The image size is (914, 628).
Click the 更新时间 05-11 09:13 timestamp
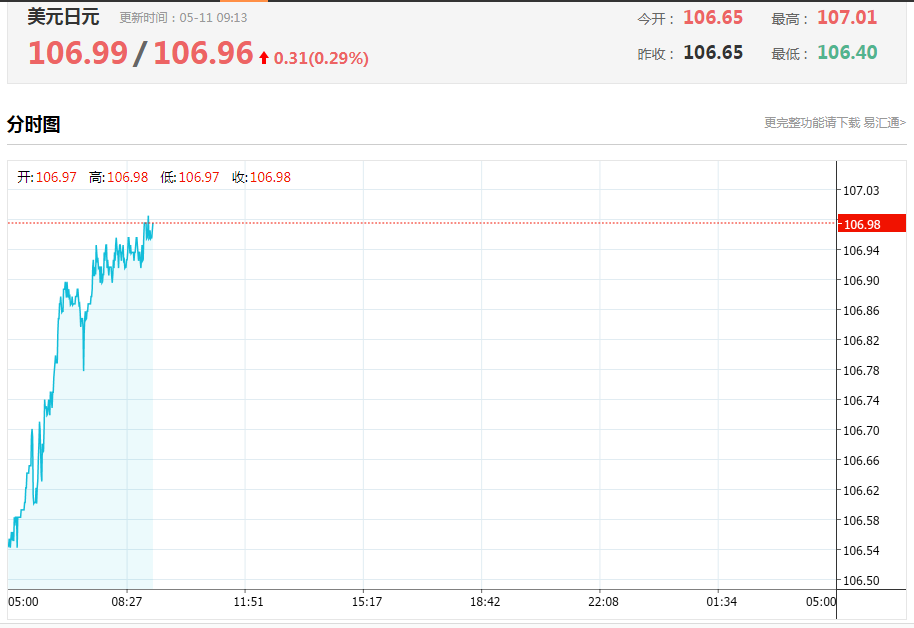(183, 18)
